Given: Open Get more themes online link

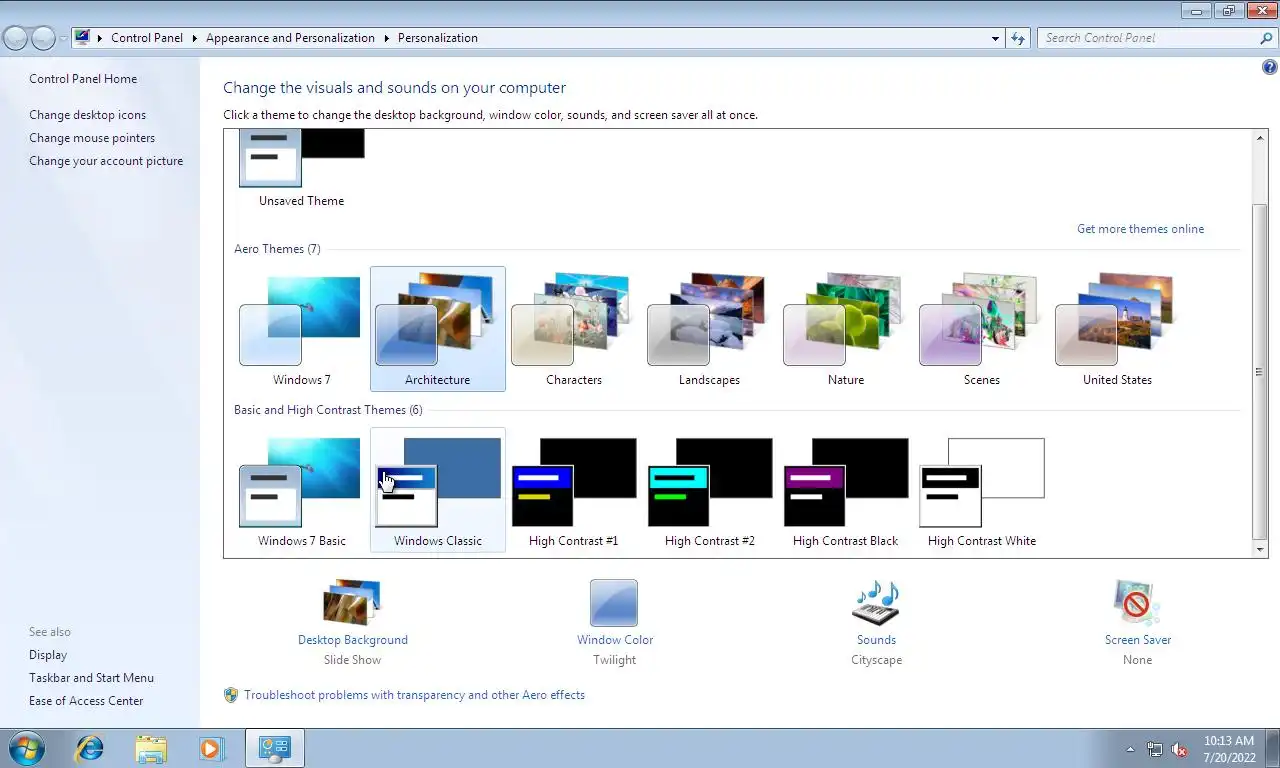Looking at the screenshot, I should (1140, 229).
